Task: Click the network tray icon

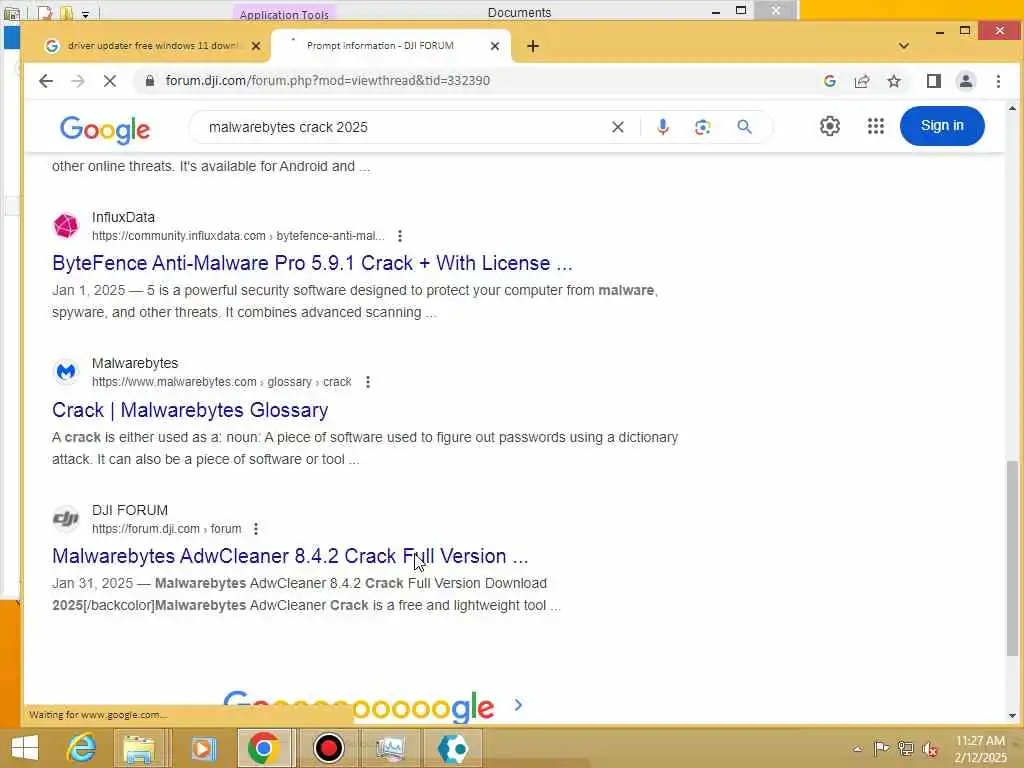Action: pyautogui.click(x=905, y=748)
